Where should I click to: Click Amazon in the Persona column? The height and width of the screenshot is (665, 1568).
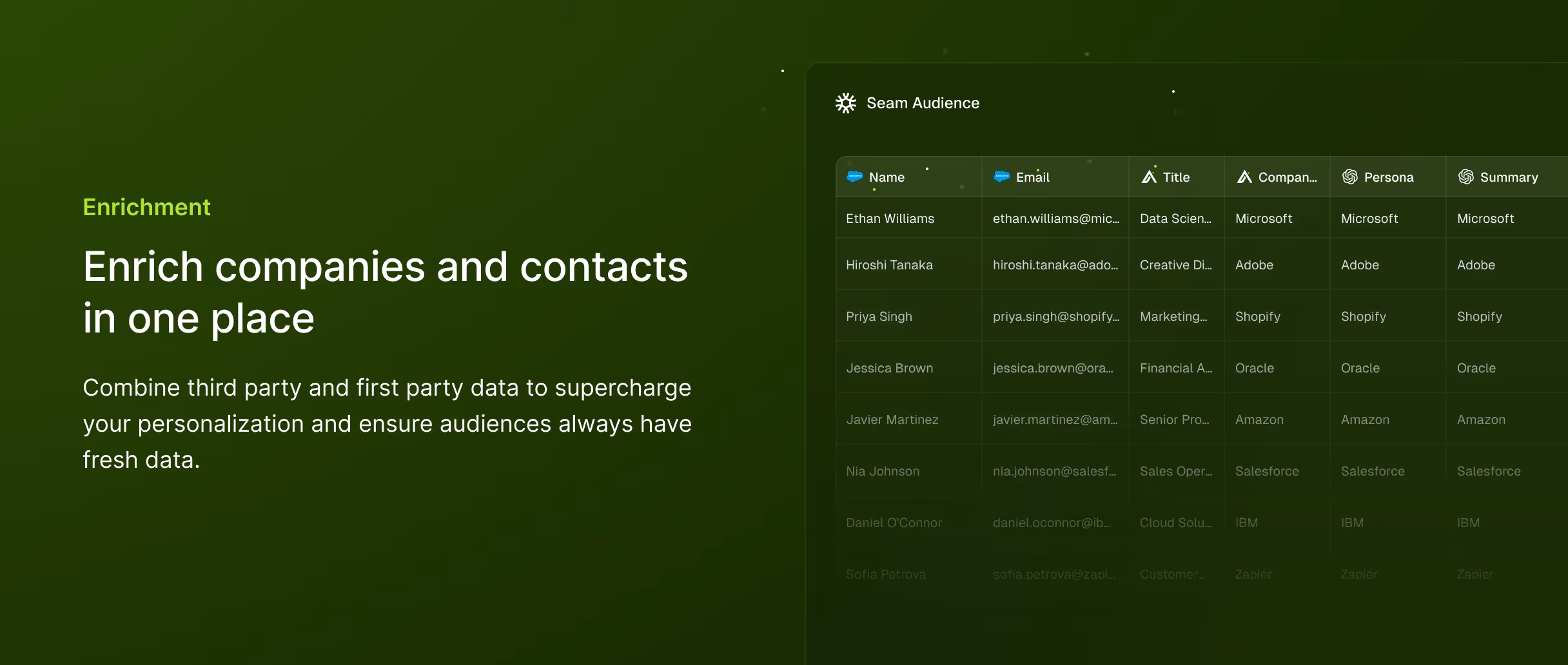[x=1365, y=419]
